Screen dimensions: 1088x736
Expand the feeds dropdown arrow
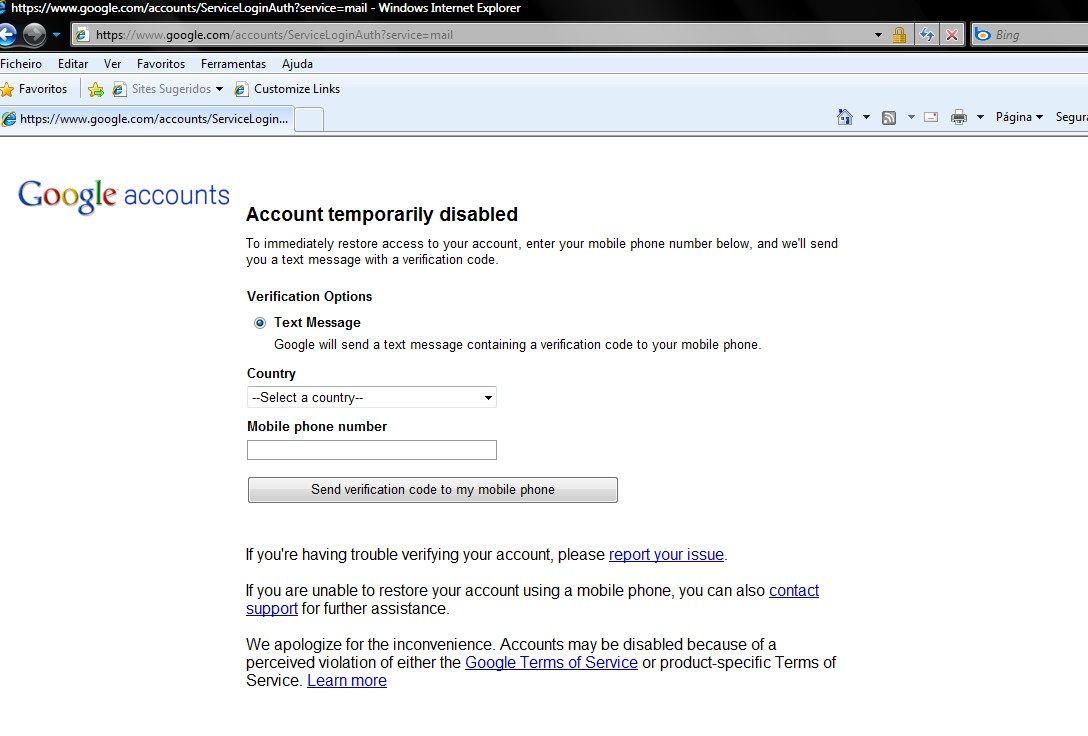911,117
